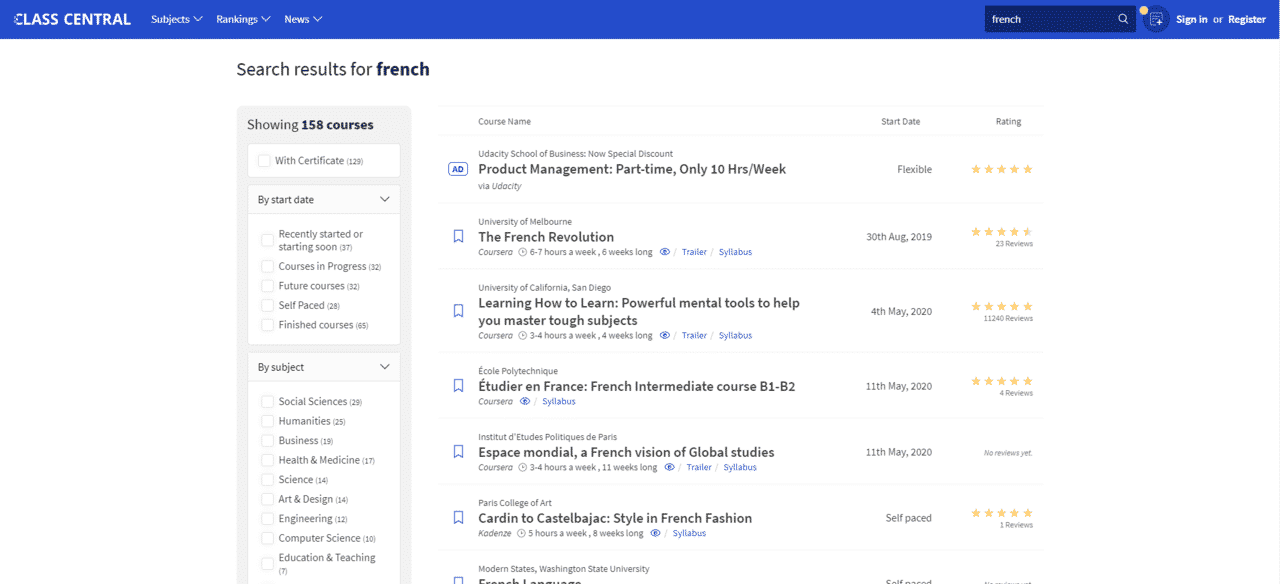This screenshot has width=1280, height=584.
Task: View The French Revolution Syllabus
Action: point(735,252)
